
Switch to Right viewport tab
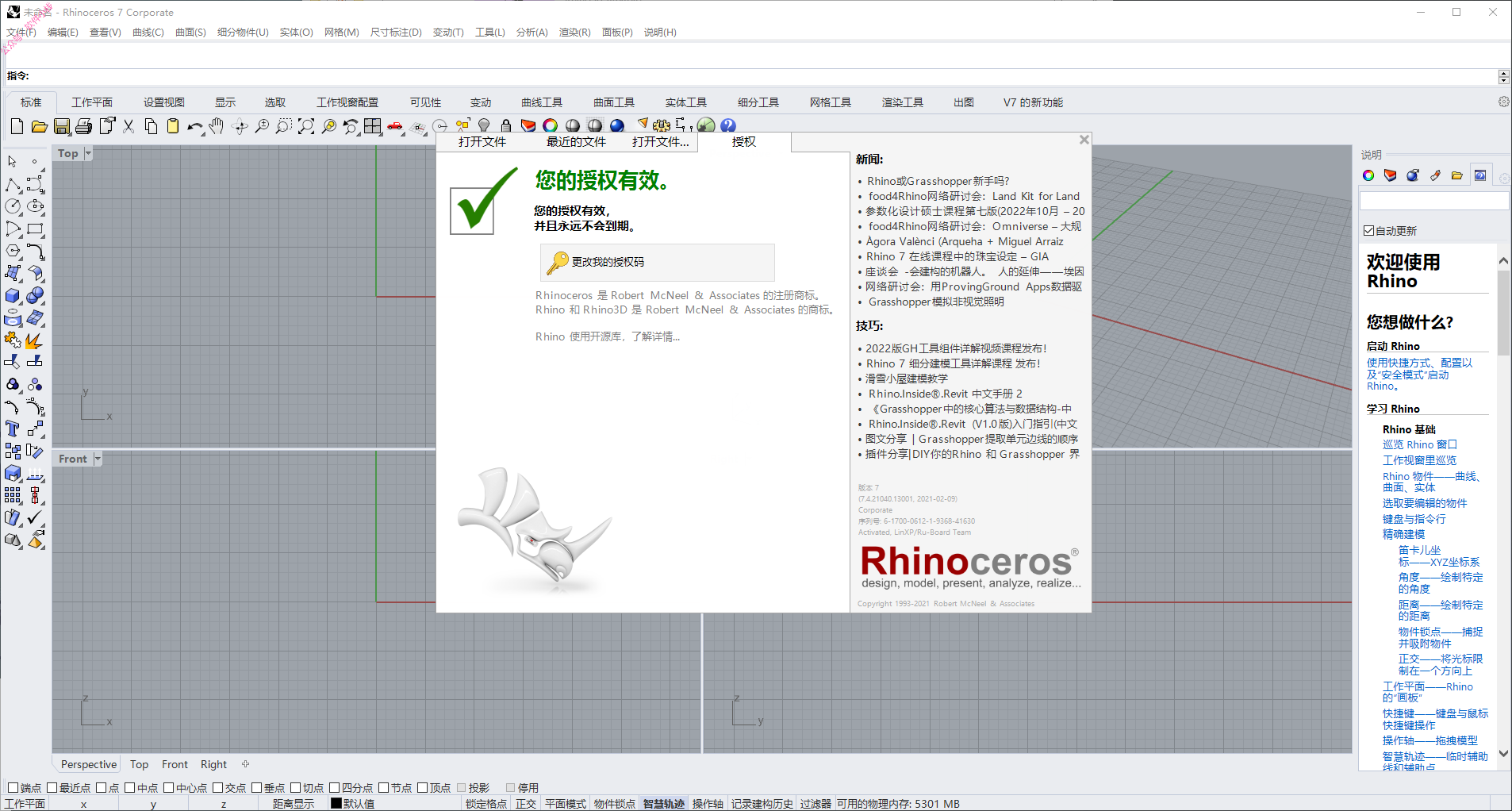[x=213, y=764]
